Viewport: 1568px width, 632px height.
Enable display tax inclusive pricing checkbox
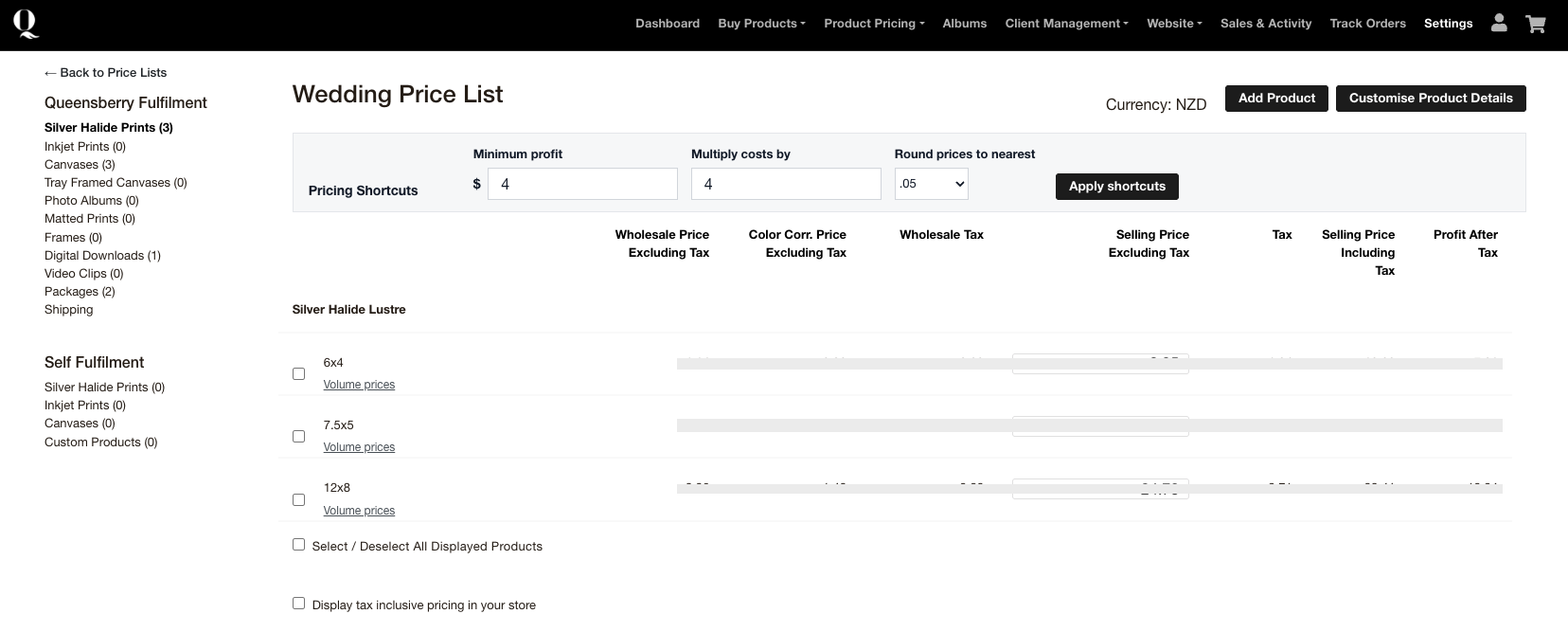click(298, 604)
